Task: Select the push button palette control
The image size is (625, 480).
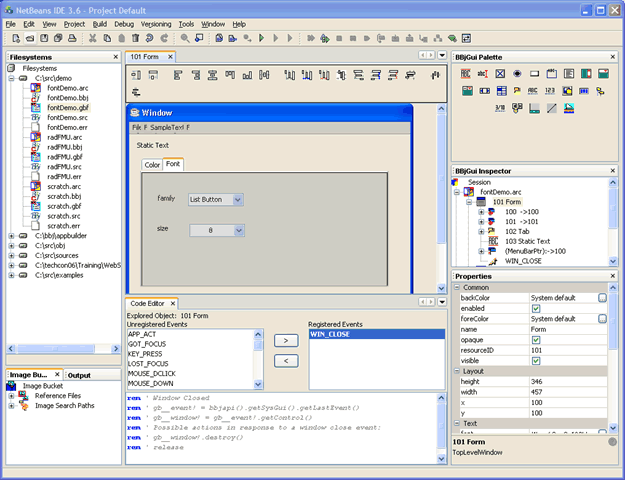Action: pyautogui.click(x=535, y=74)
